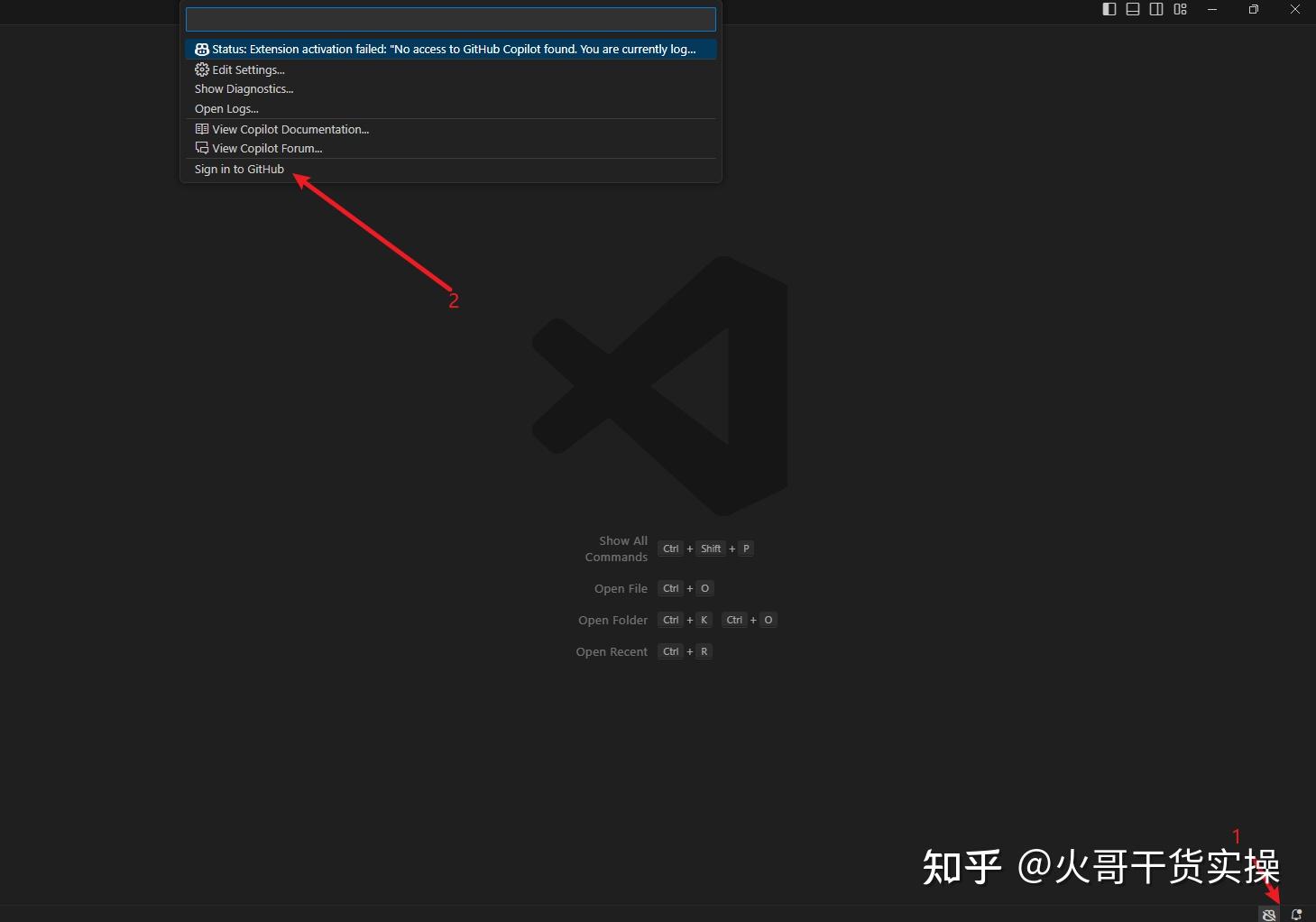Image resolution: width=1316 pixels, height=922 pixels.
Task: Click the Copilot status bar icon
Action: (x=1269, y=914)
